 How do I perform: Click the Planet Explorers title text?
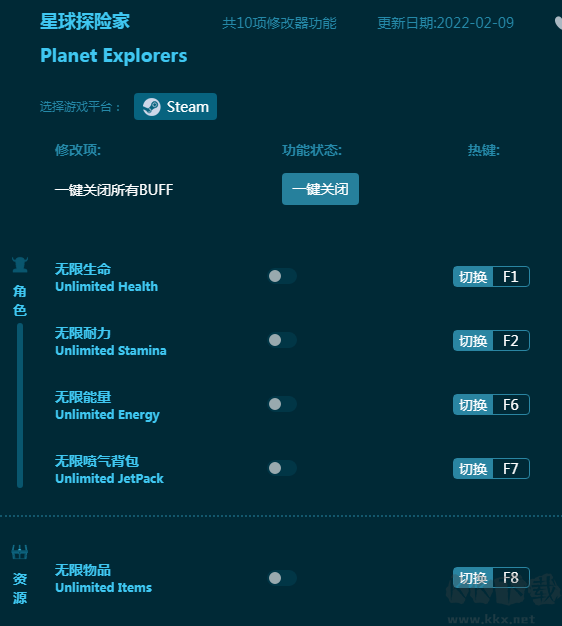click(114, 55)
